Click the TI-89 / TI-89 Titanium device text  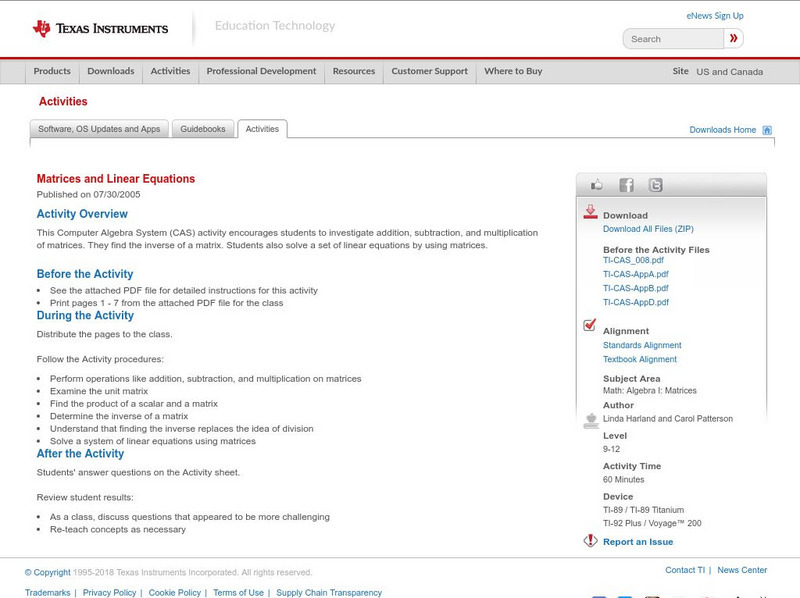643,510
